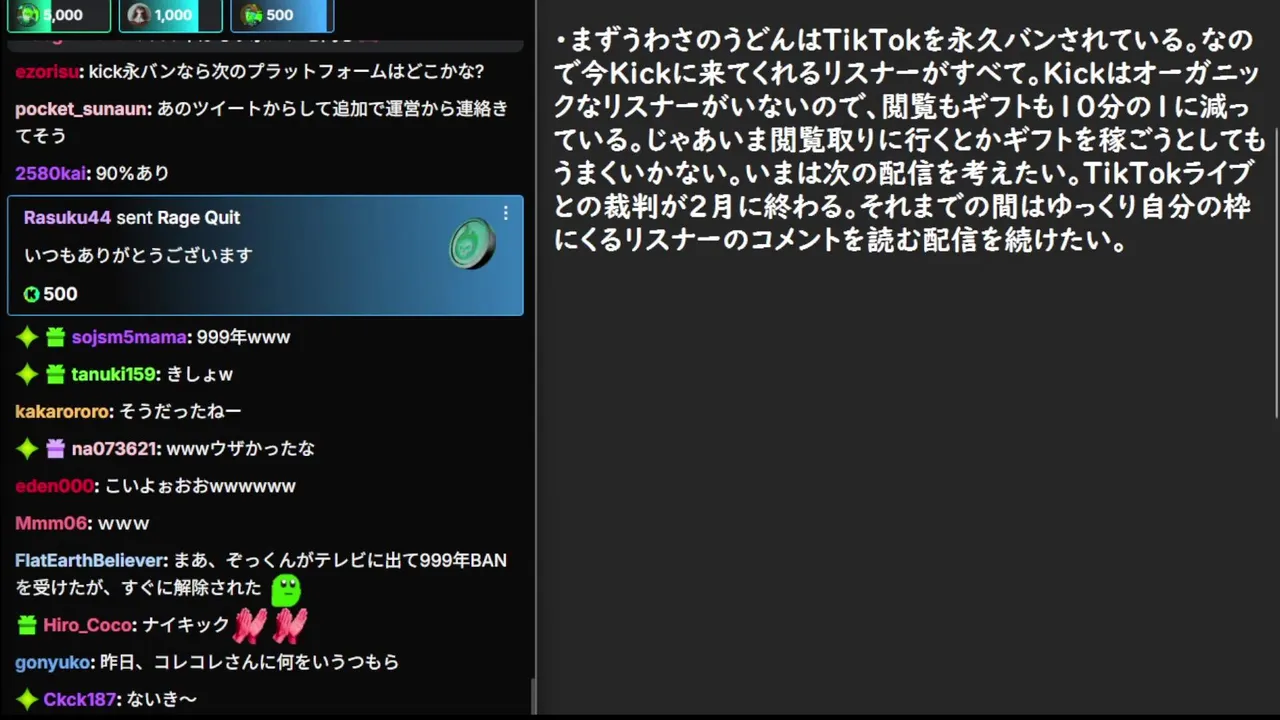
Task: Click gonyuko's message '昨日、コレコレさんに何をいうつもら'
Action: point(249,662)
